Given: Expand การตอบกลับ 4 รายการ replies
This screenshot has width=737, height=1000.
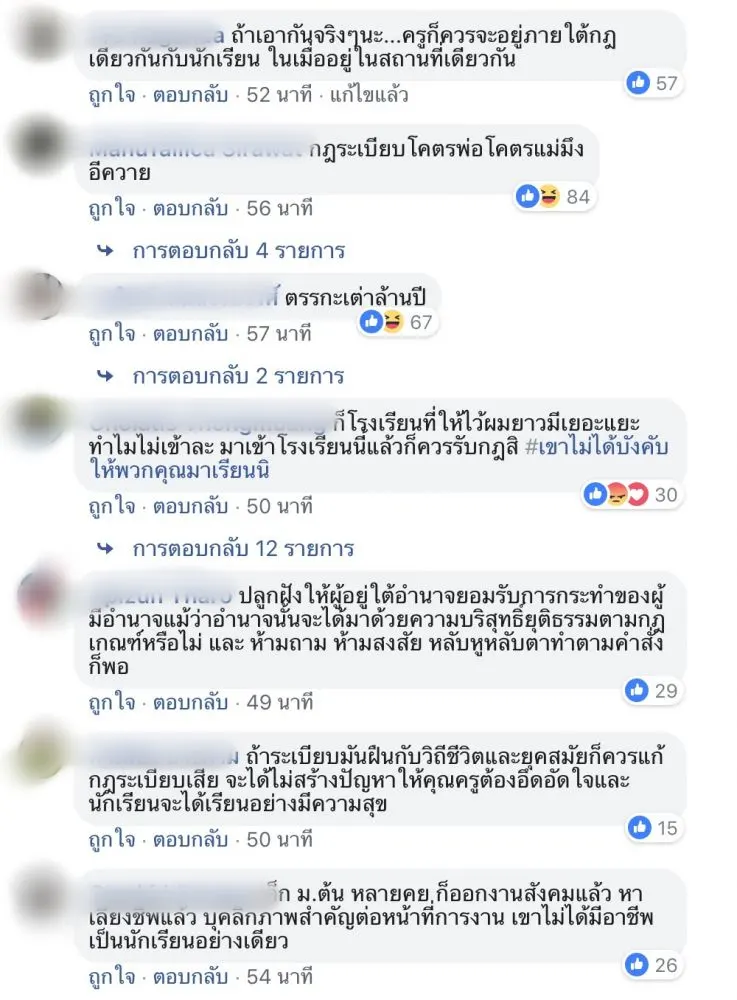Looking at the screenshot, I should [238, 251].
